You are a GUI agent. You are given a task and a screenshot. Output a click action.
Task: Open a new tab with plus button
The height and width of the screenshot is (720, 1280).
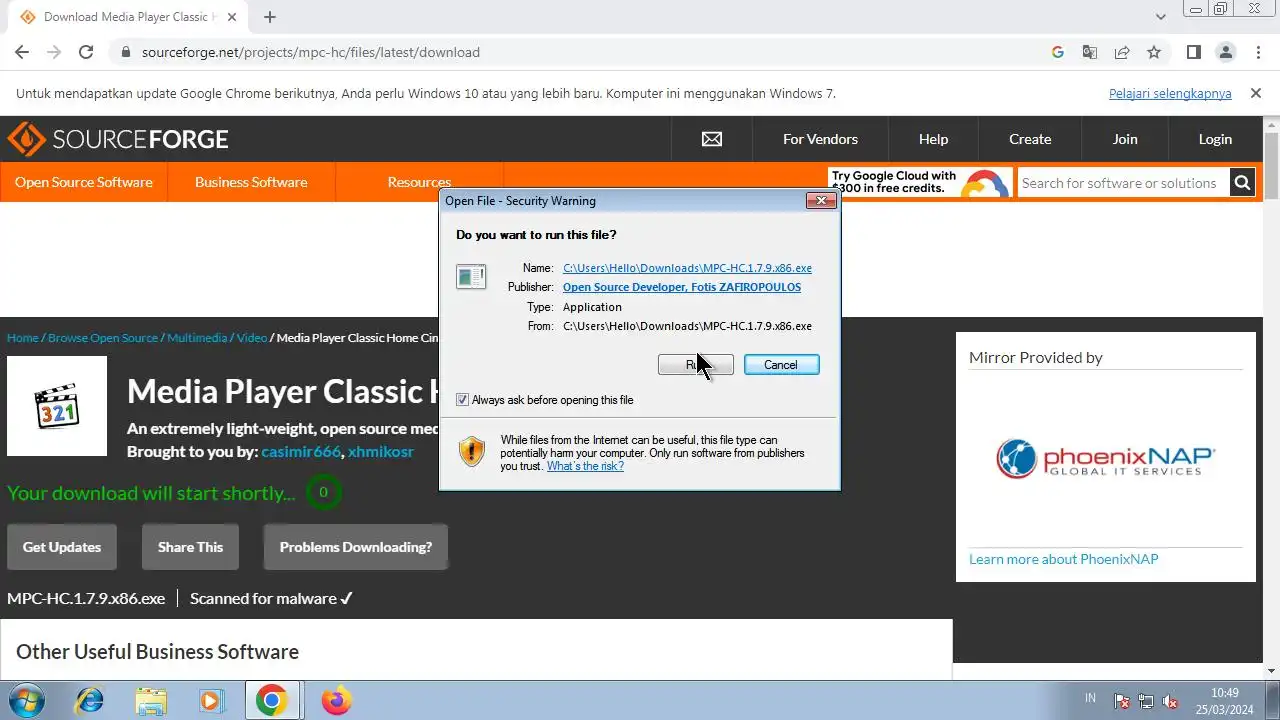[x=270, y=17]
